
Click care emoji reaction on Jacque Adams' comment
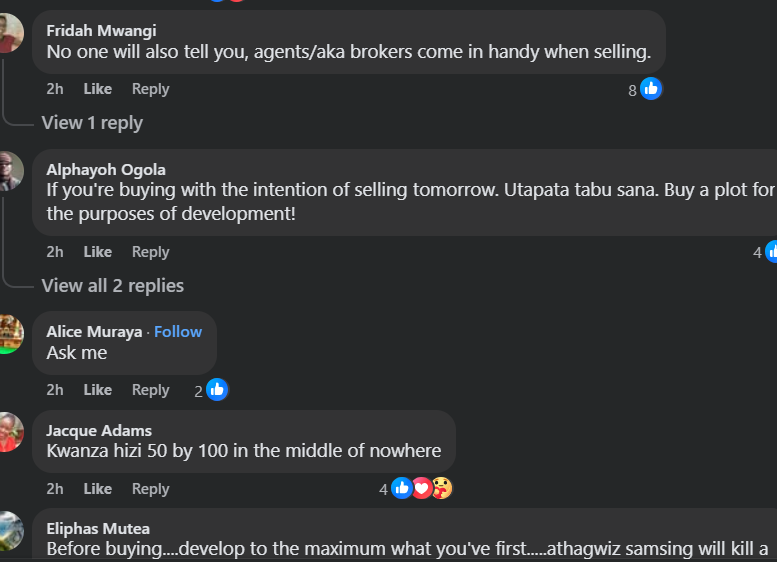[441, 488]
